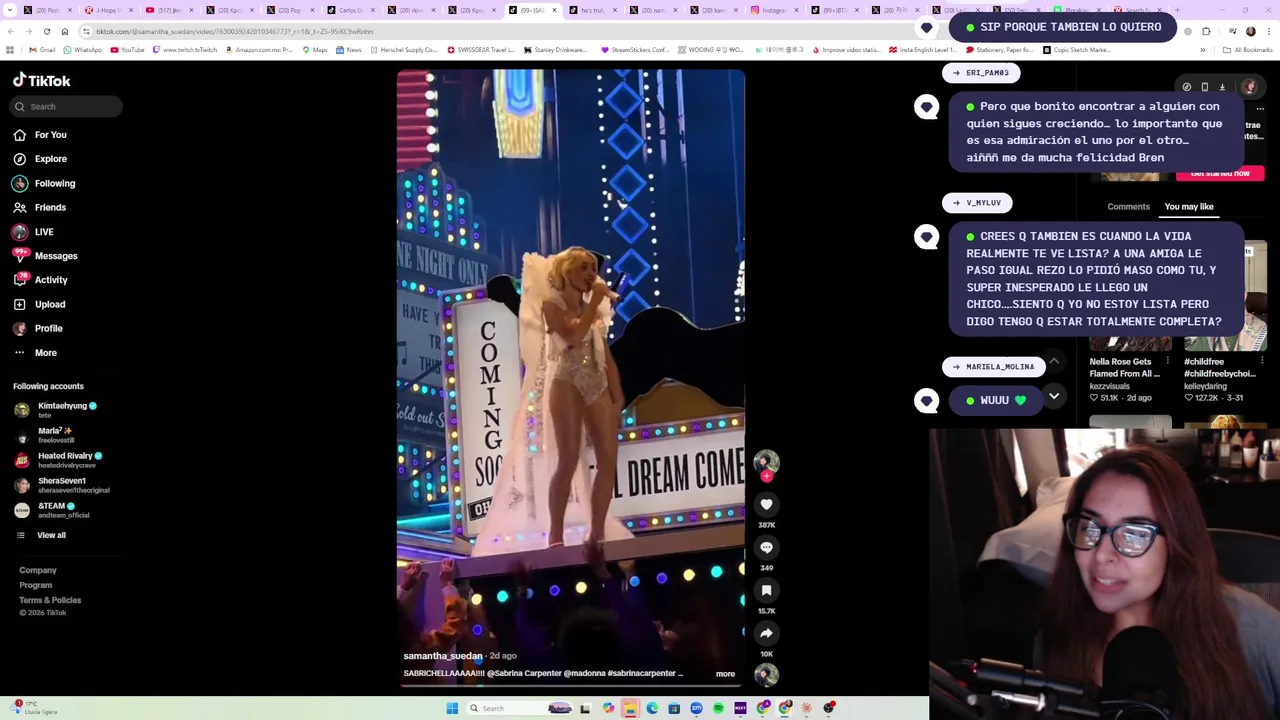This screenshot has height=720, width=1280.
Task: Open the spinning sound disc thumbnail
Action: tap(766, 675)
